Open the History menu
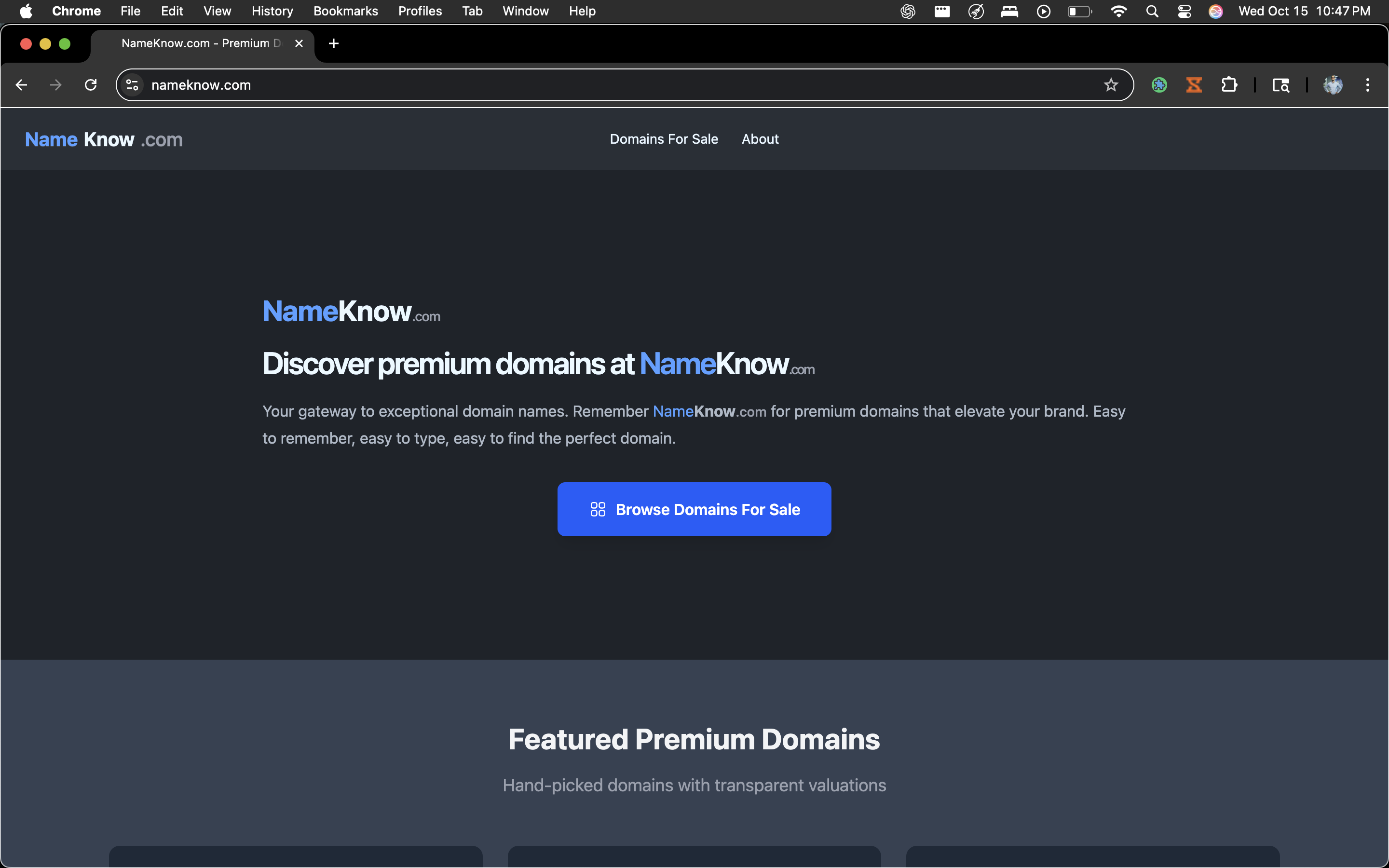 272,12
